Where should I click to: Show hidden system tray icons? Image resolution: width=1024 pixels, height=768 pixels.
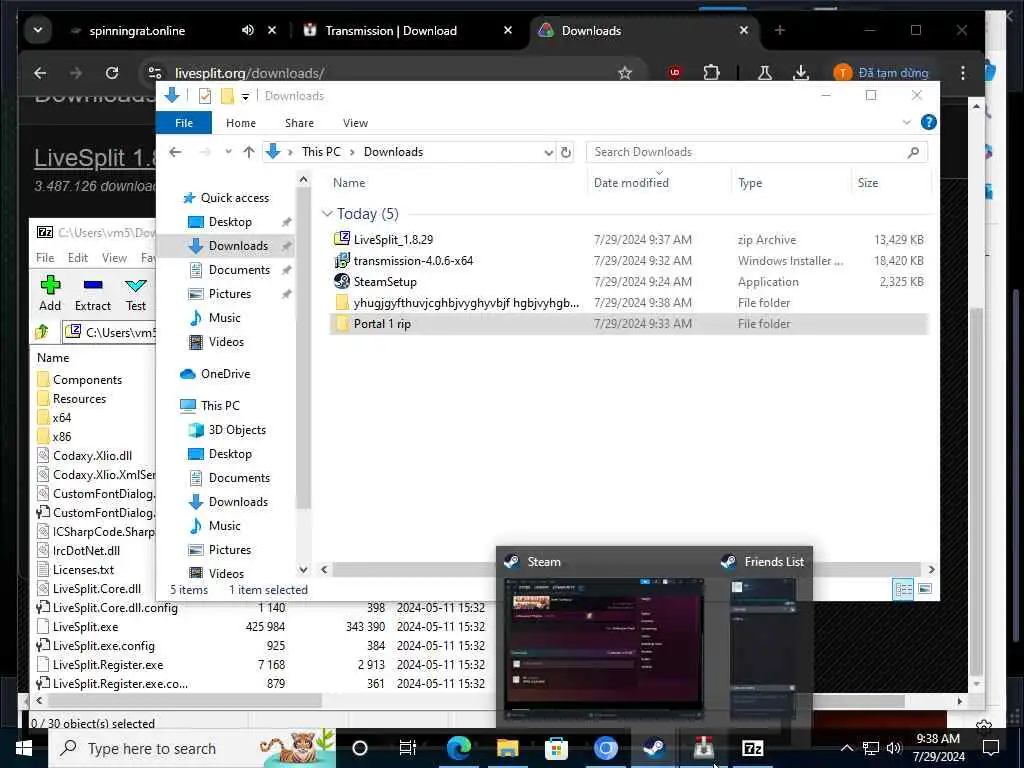[846, 748]
